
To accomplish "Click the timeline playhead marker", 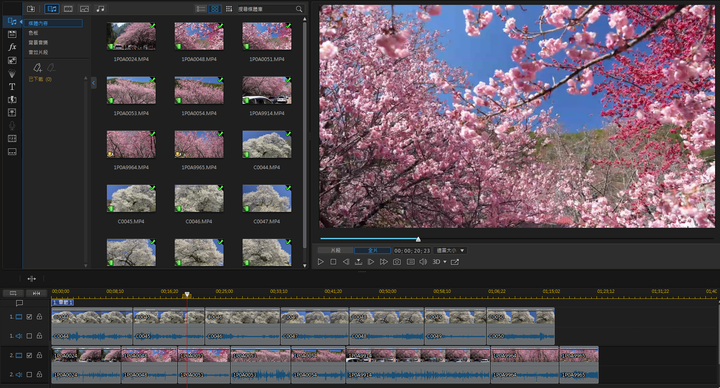I will pyautogui.click(x=187, y=295).
